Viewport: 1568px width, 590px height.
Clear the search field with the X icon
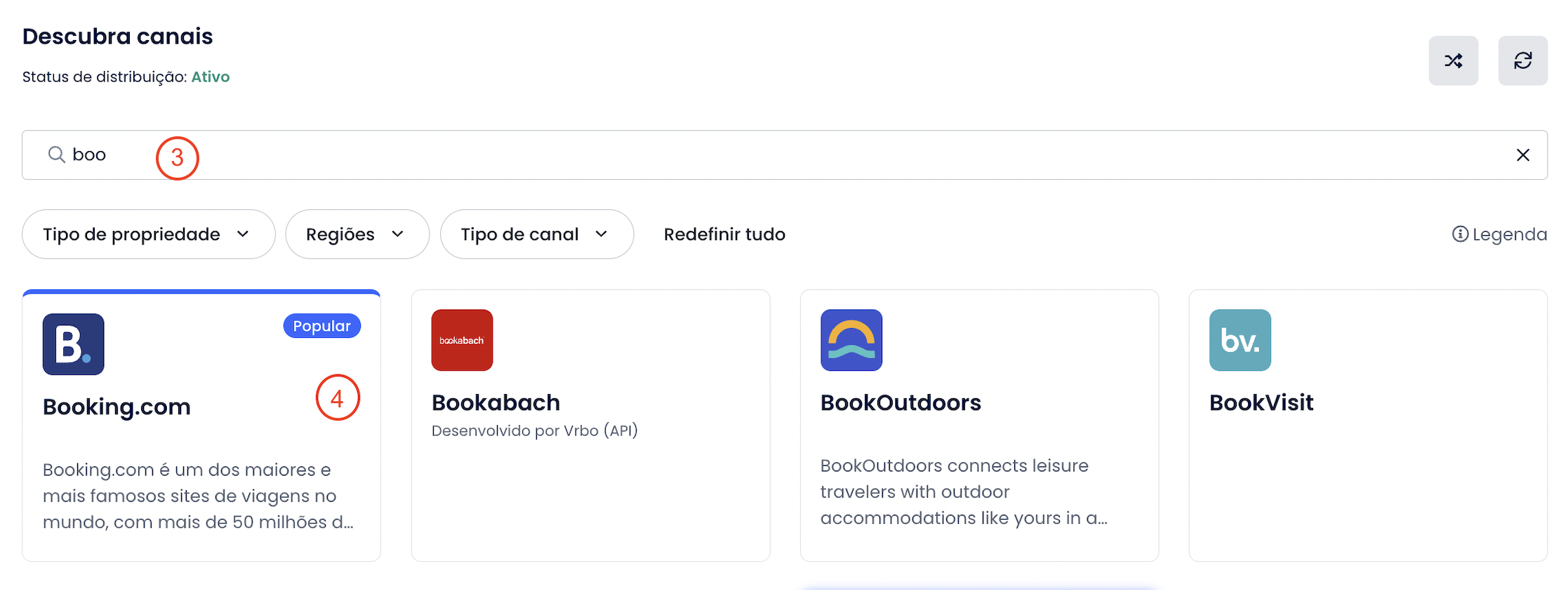coord(1522,155)
